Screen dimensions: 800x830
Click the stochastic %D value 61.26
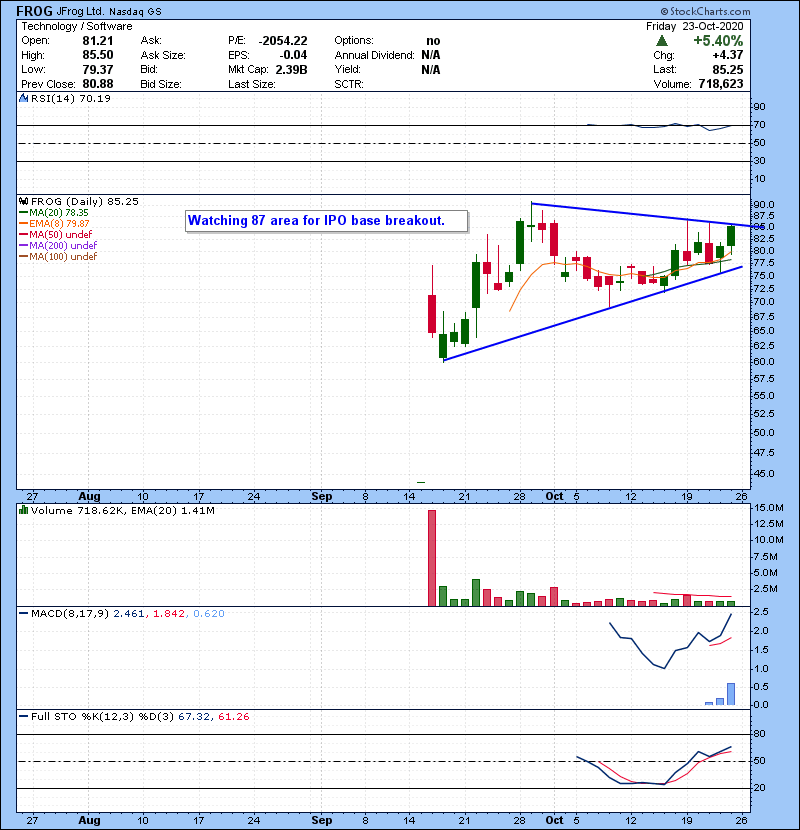(x=233, y=717)
